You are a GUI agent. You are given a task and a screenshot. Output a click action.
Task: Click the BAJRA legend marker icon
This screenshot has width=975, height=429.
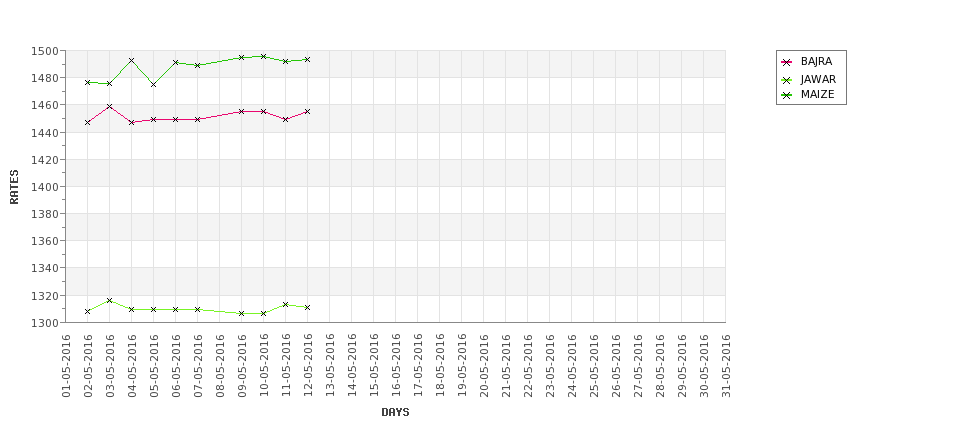pos(787,62)
